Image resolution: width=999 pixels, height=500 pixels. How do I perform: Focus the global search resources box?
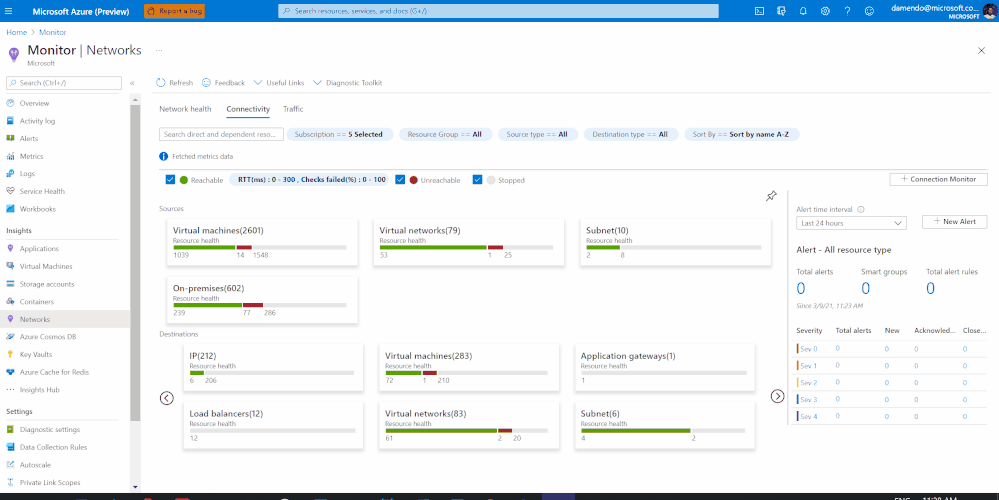(x=498, y=11)
